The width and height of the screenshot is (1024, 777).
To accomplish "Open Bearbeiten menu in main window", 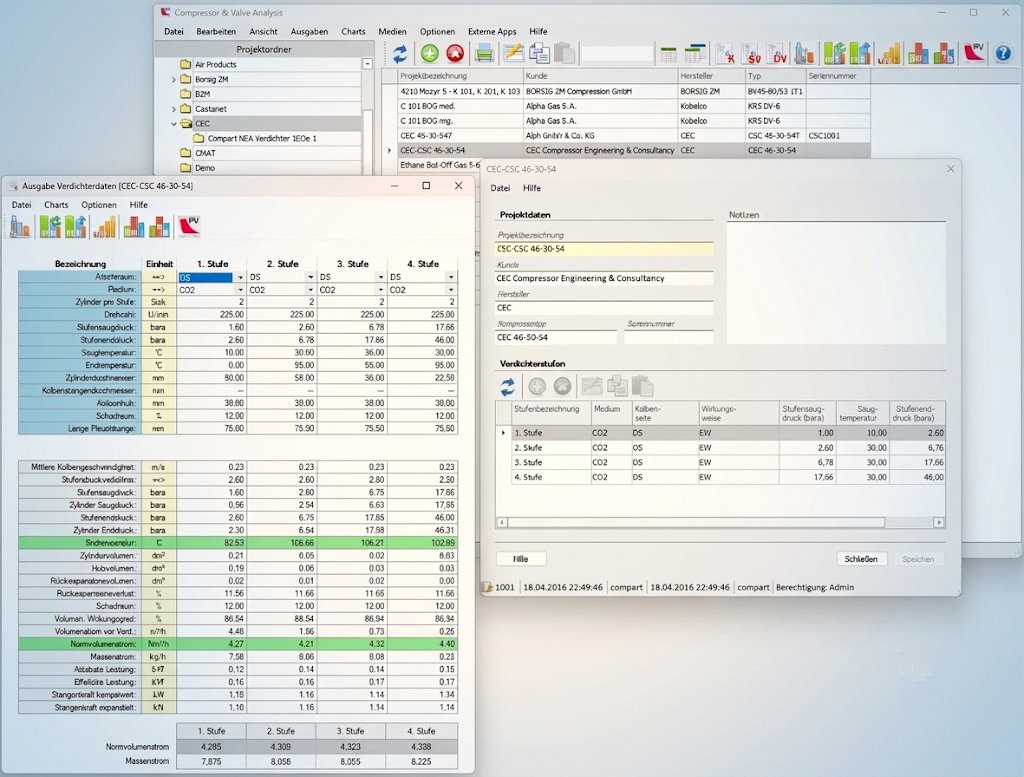I will click(x=216, y=31).
